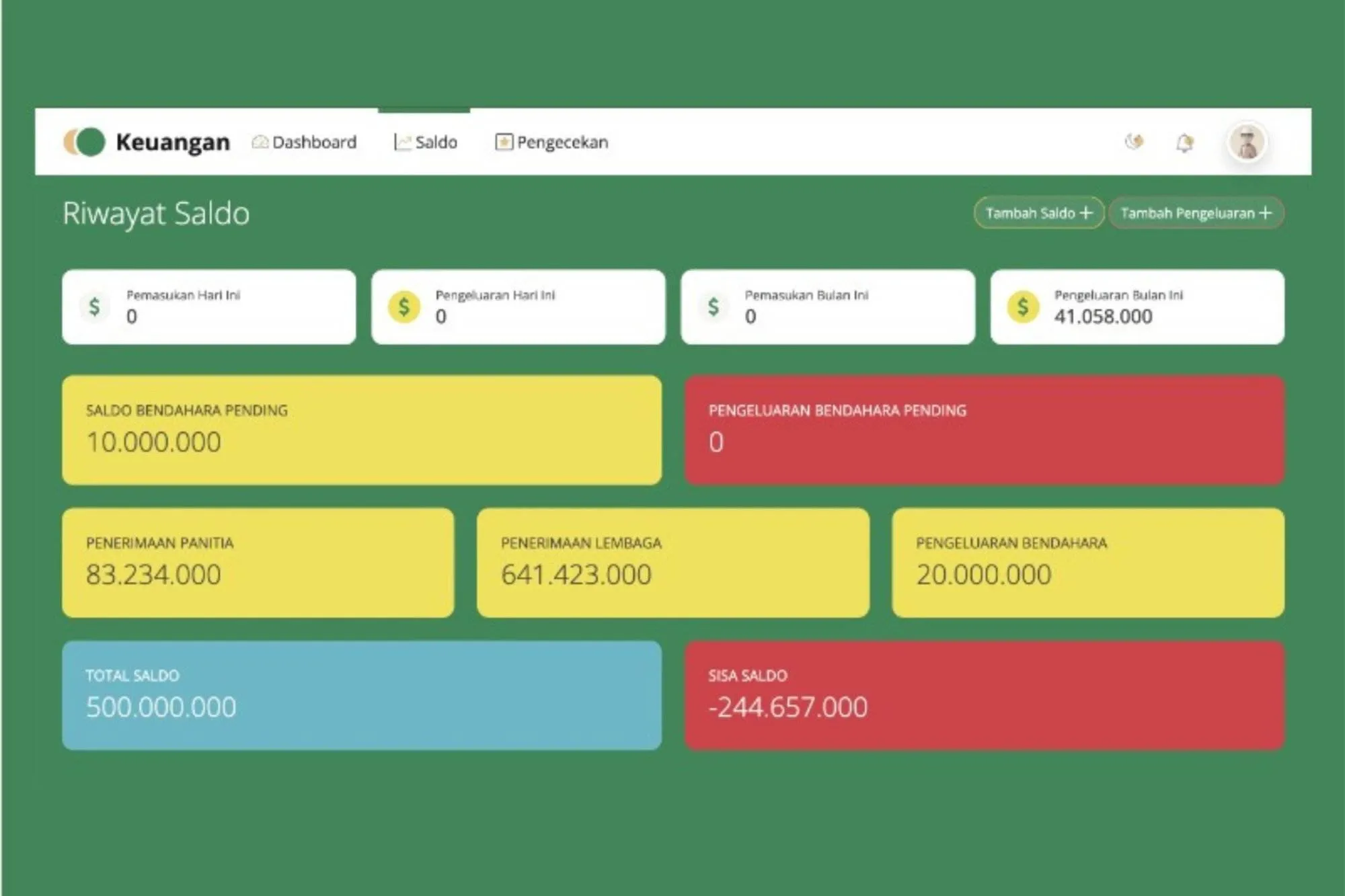
Task: Open the Saldo Bendahara Pending card
Action: pos(362,430)
